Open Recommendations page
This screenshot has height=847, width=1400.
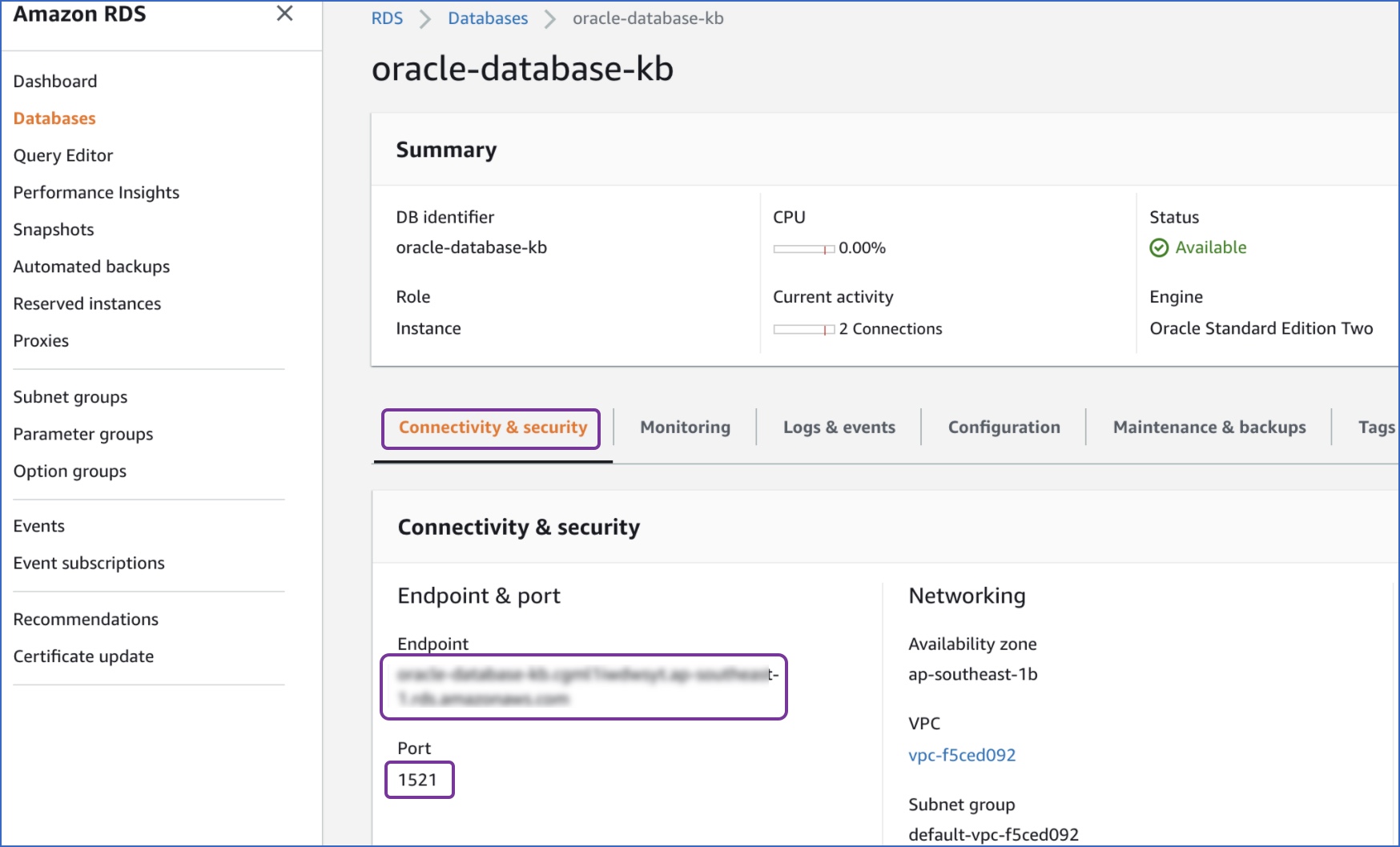click(86, 619)
